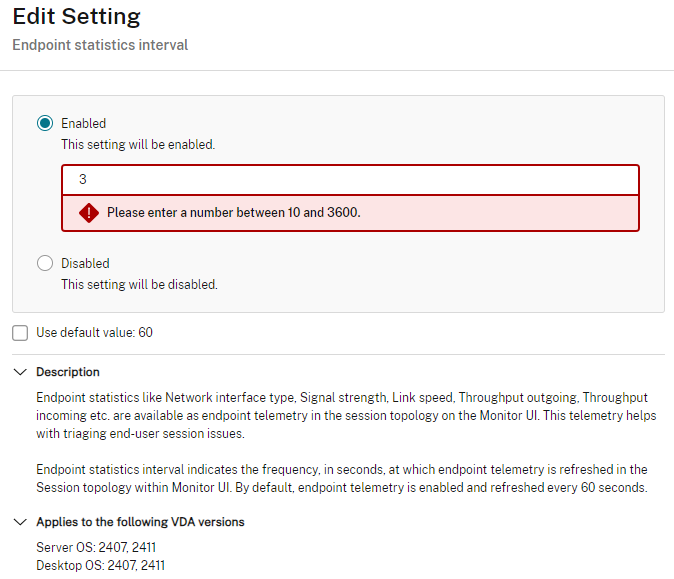Image resolution: width=674 pixels, height=579 pixels.
Task: Click the interval number input field
Action: 350,180
